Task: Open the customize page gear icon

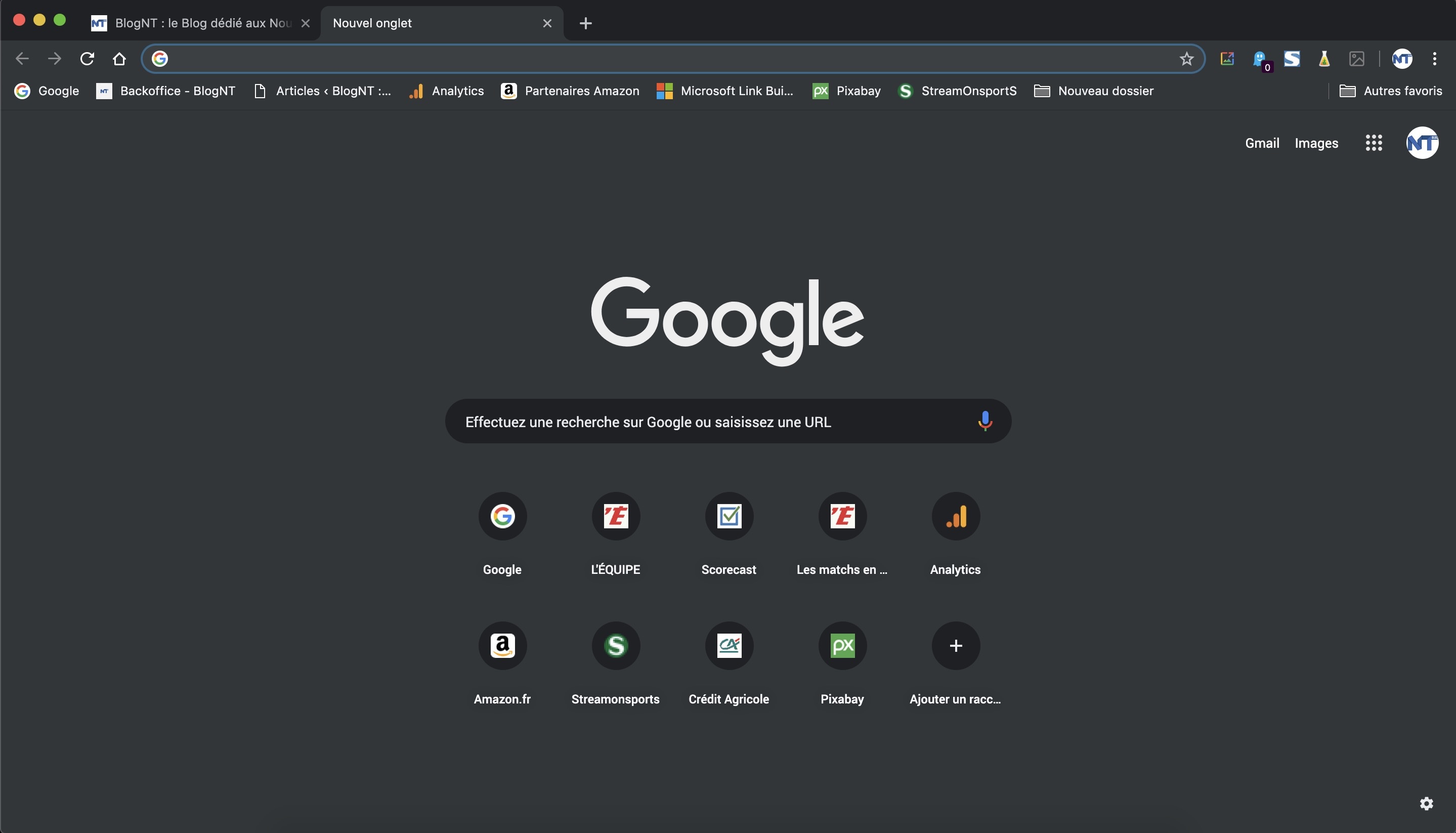Action: pos(1426,803)
